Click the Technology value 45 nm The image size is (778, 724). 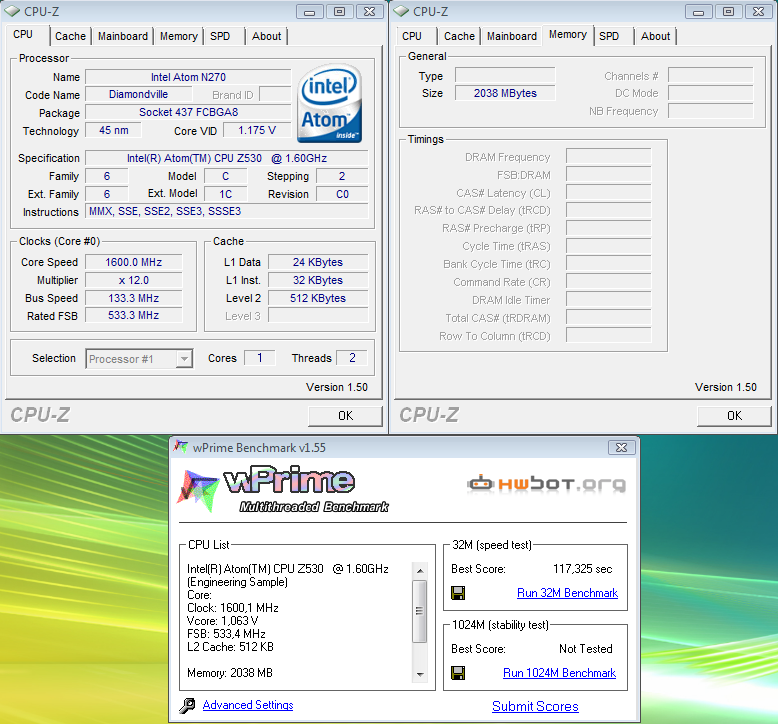coord(114,130)
